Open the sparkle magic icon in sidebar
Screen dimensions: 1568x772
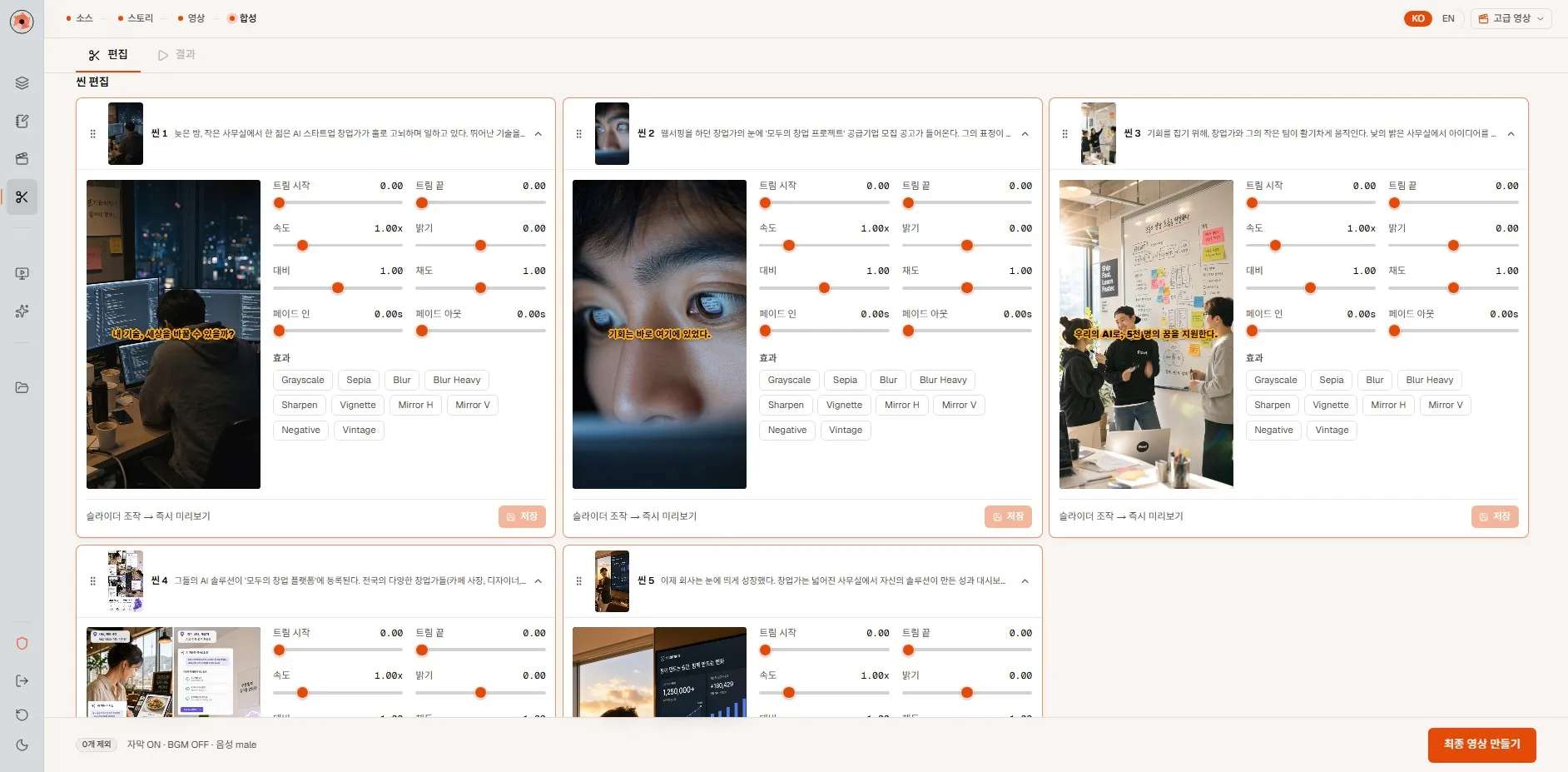point(22,311)
